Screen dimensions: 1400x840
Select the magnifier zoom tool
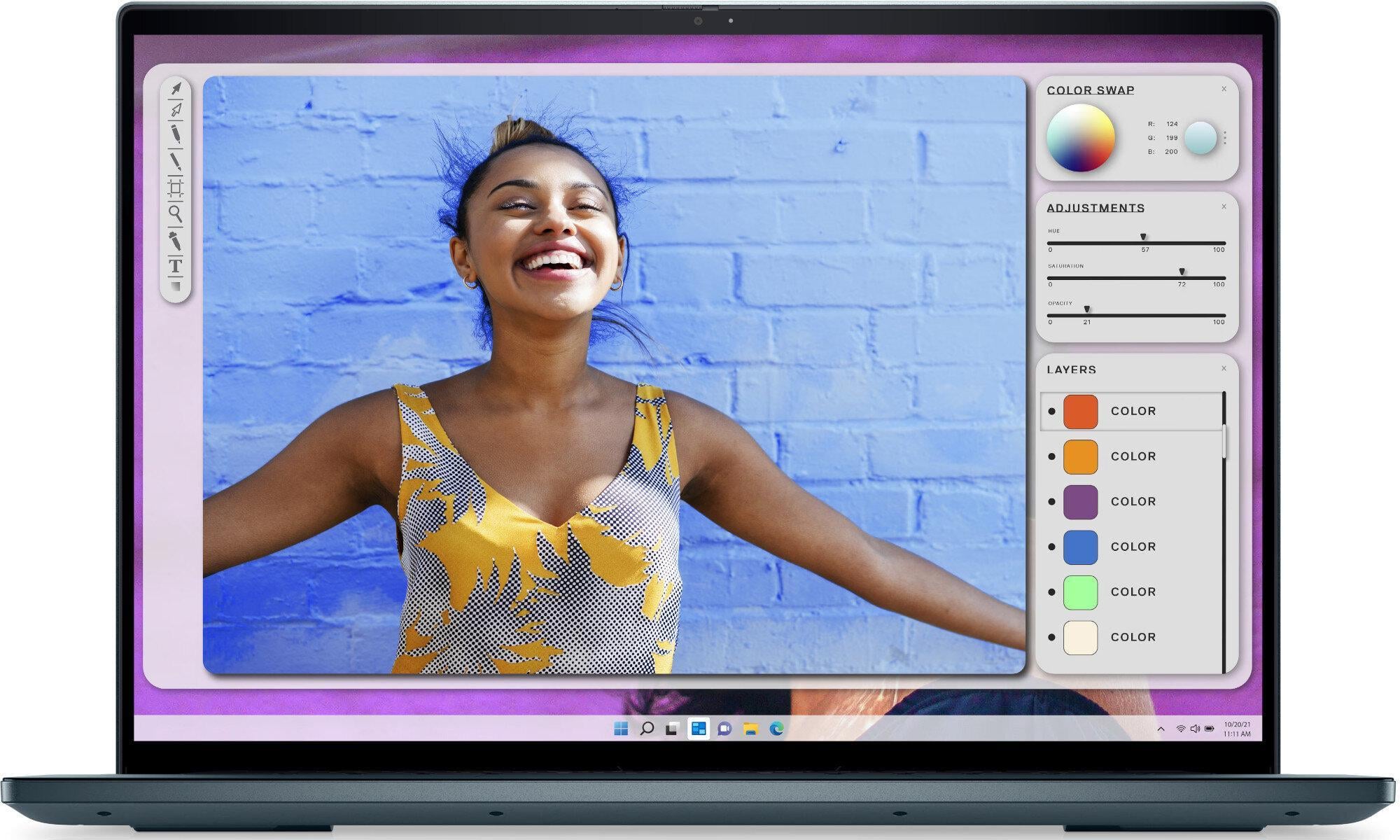pyautogui.click(x=176, y=213)
